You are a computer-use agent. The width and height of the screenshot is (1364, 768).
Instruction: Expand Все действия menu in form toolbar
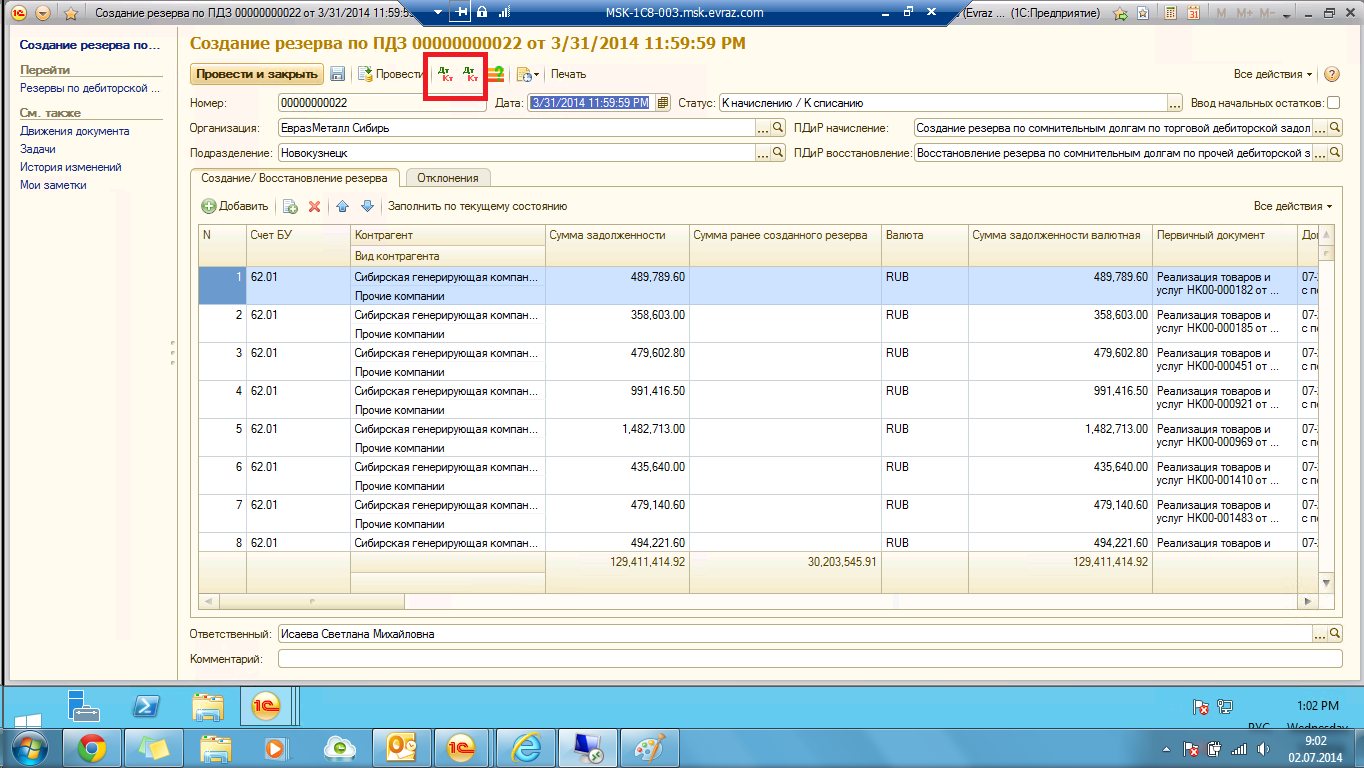1273,74
